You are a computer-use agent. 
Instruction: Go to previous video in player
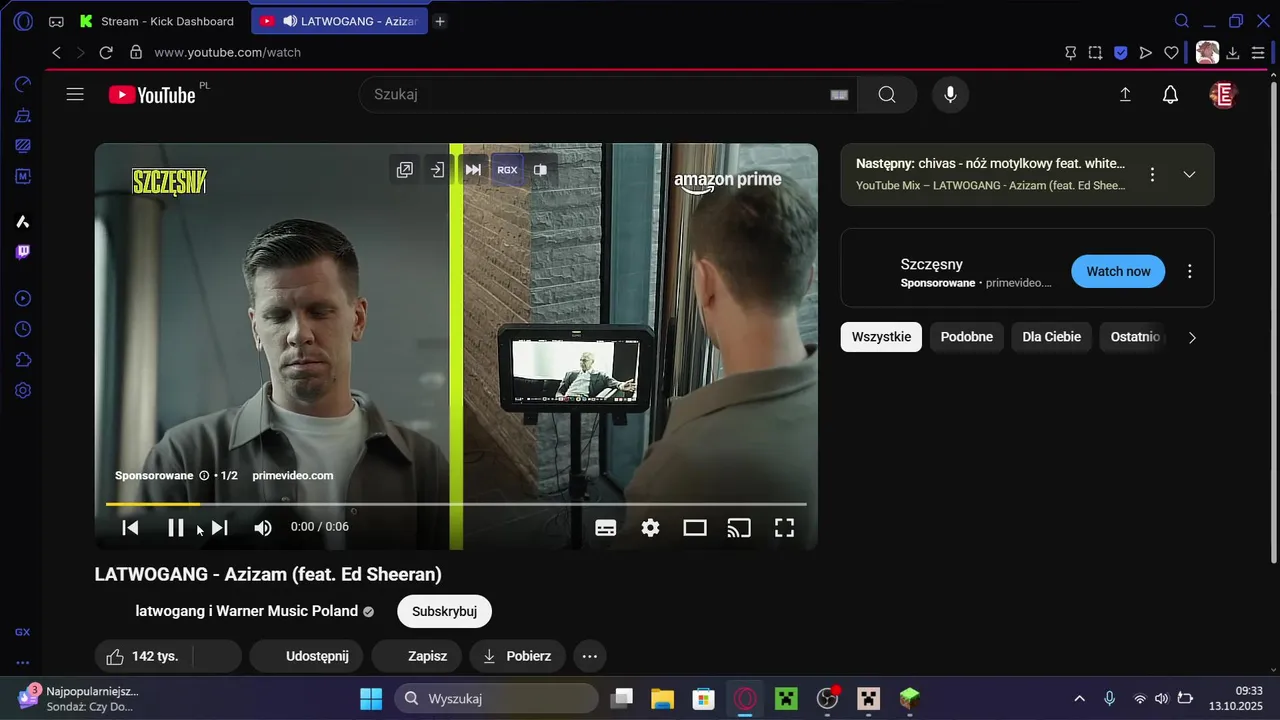click(130, 528)
